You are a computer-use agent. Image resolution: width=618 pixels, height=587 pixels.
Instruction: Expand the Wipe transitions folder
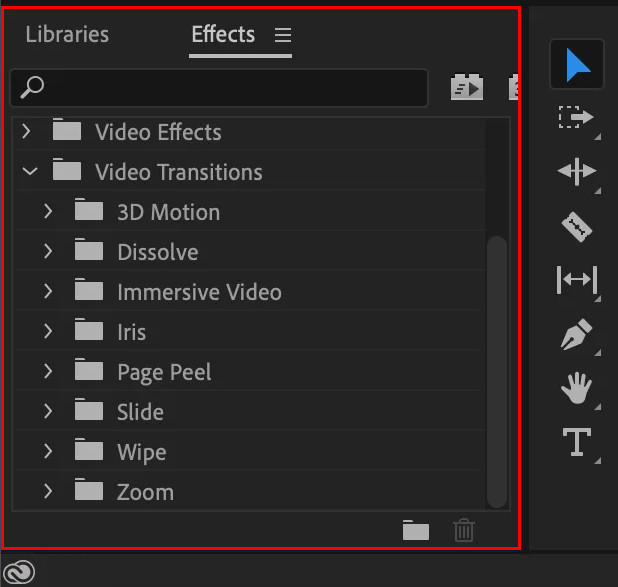point(48,451)
